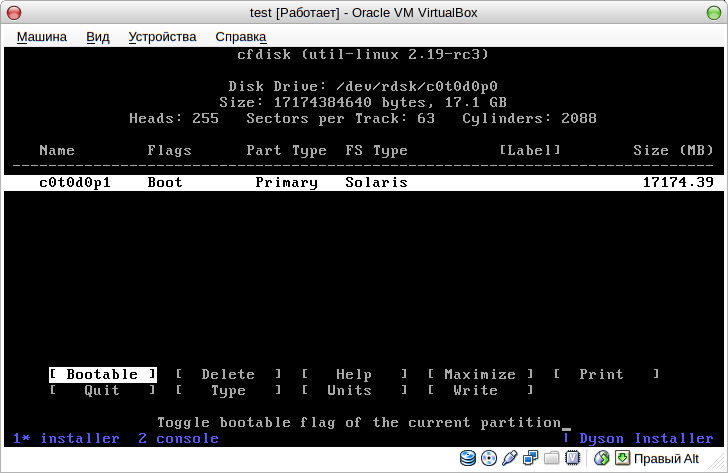Click the cfdisk (util-linux 2.19-rc3) header
Viewport: 728px width, 473px height.
[x=363, y=54]
